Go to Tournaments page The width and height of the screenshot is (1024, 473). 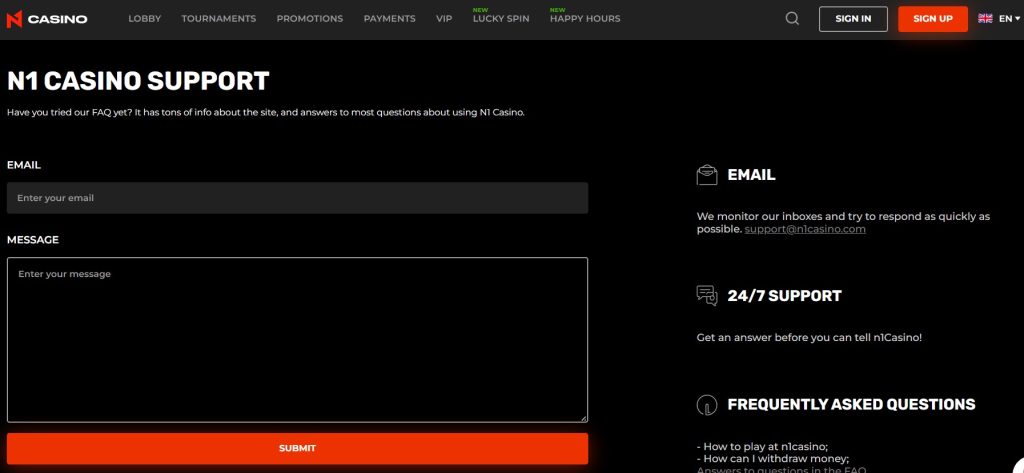(219, 19)
